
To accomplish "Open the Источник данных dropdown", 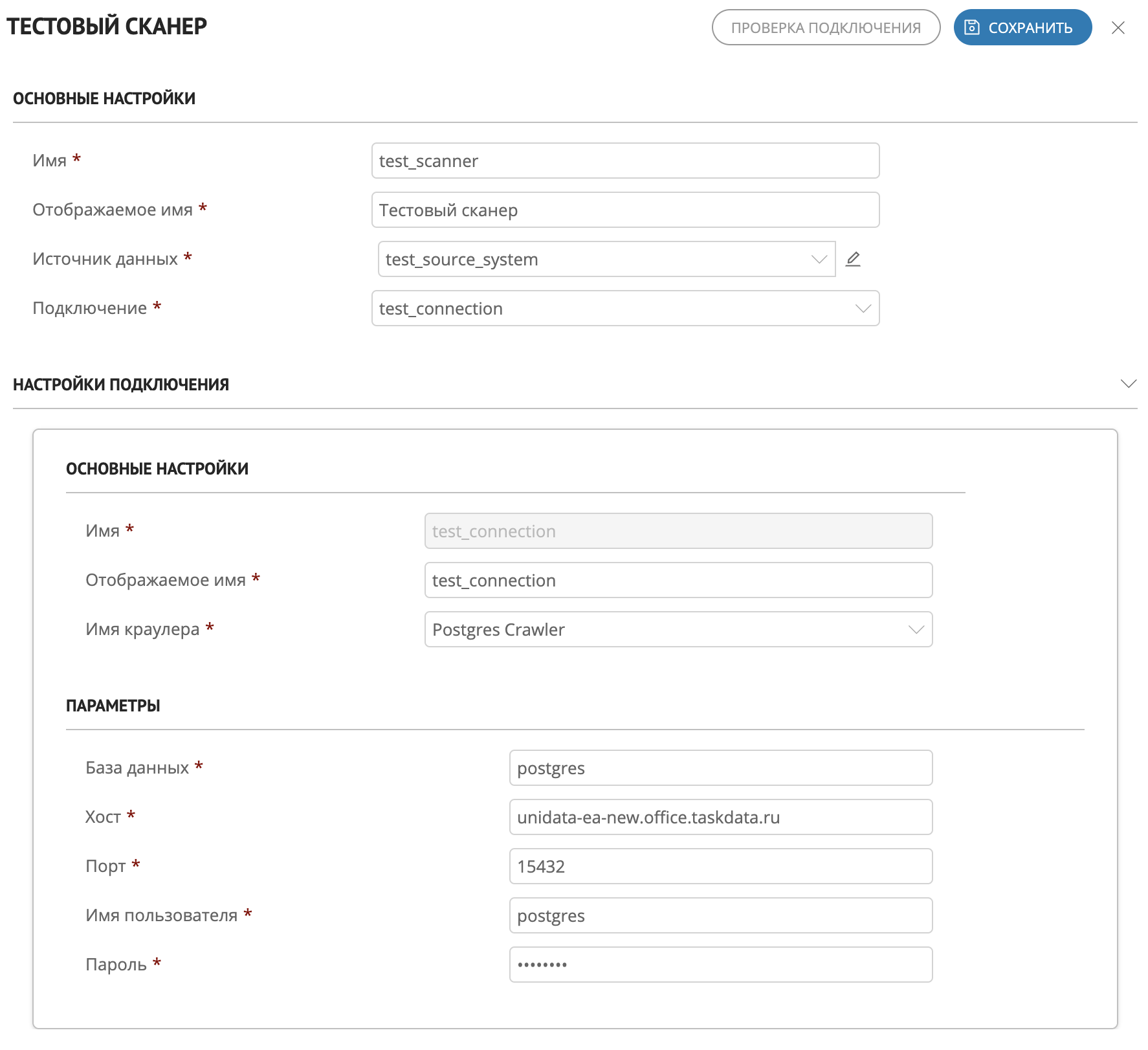I will [606, 259].
